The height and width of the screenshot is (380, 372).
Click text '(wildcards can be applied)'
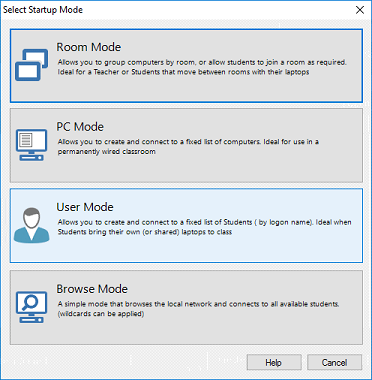click(101, 314)
